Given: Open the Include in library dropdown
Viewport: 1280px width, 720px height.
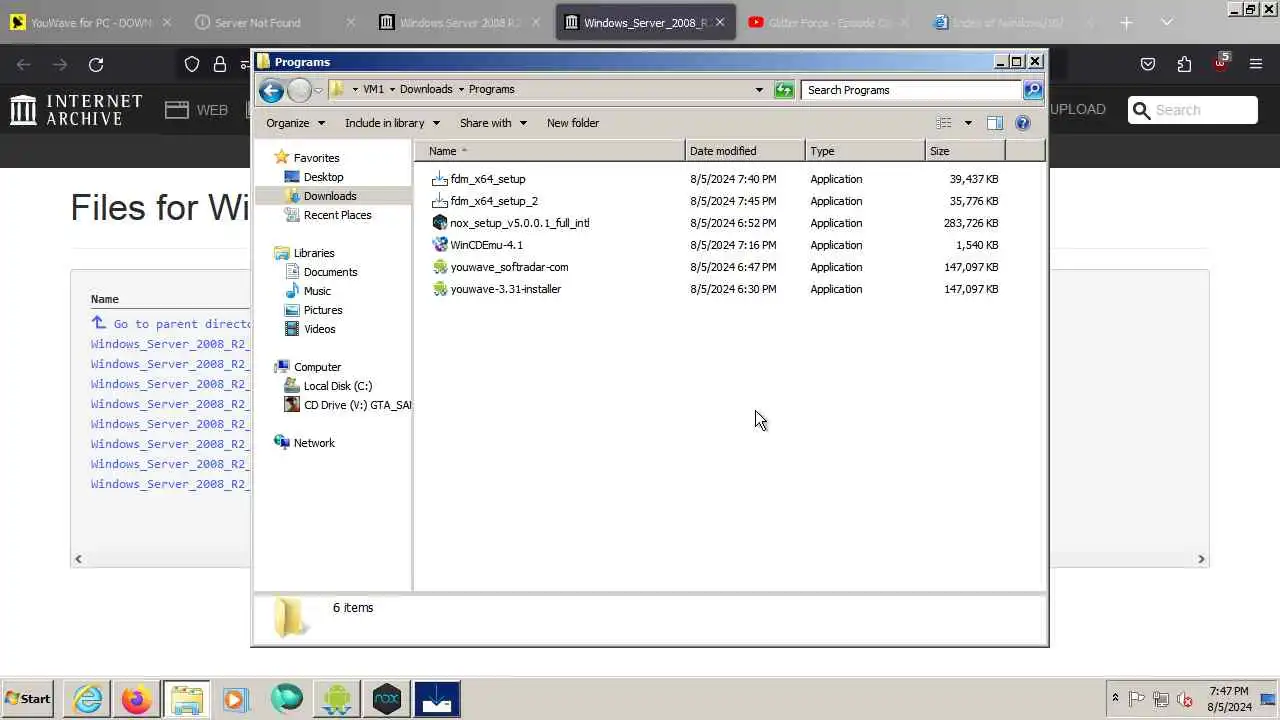Looking at the screenshot, I should coord(392,123).
